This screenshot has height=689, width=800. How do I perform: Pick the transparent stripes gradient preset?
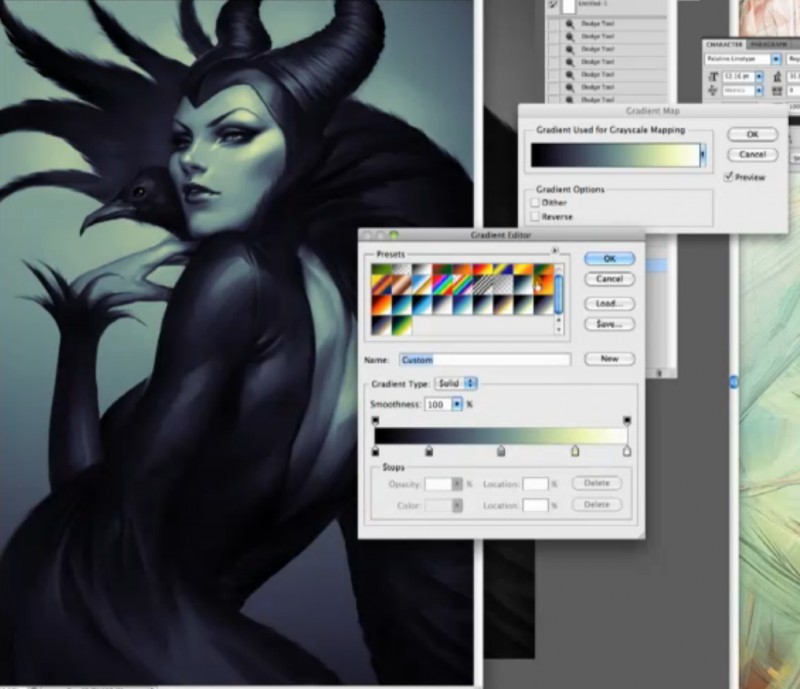pos(482,285)
